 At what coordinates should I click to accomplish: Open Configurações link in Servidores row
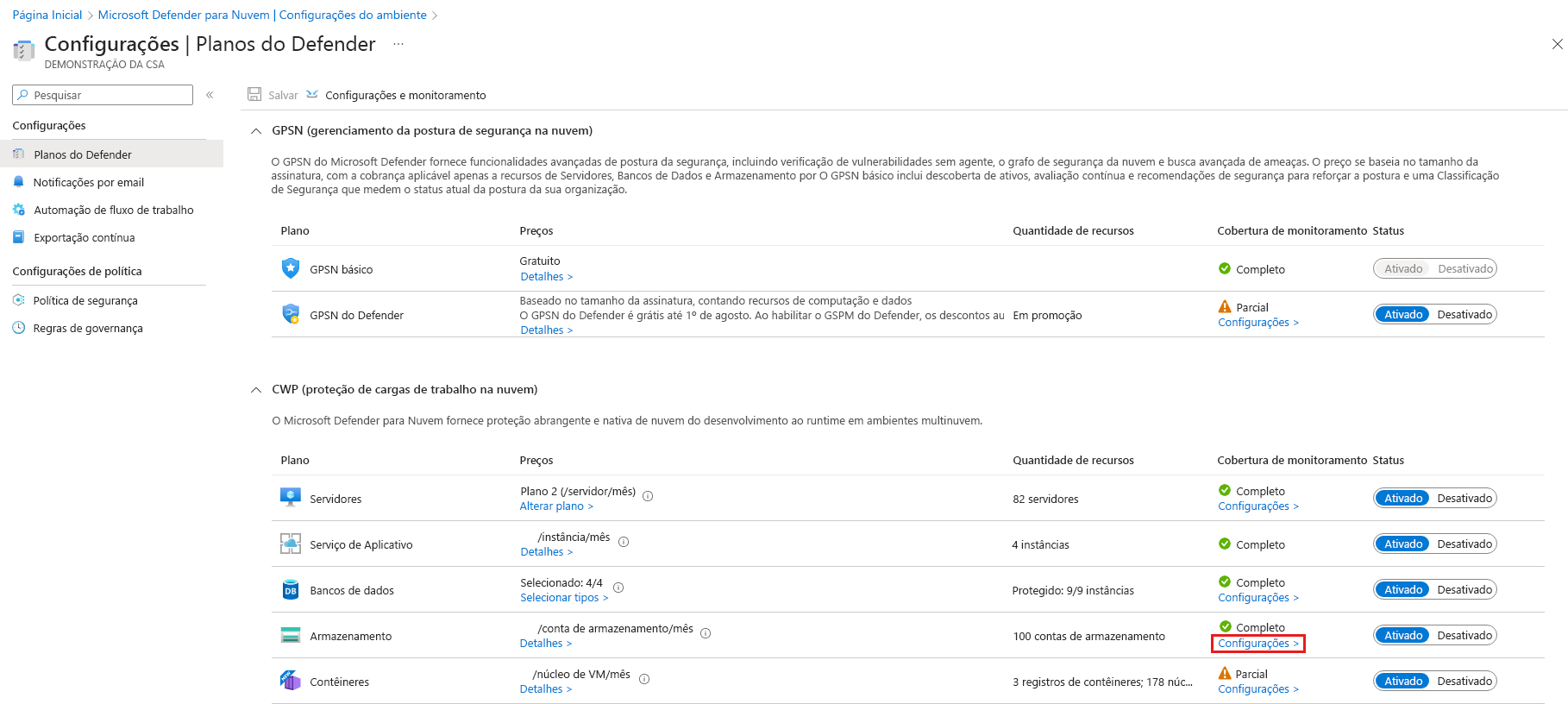pyautogui.click(x=1258, y=506)
